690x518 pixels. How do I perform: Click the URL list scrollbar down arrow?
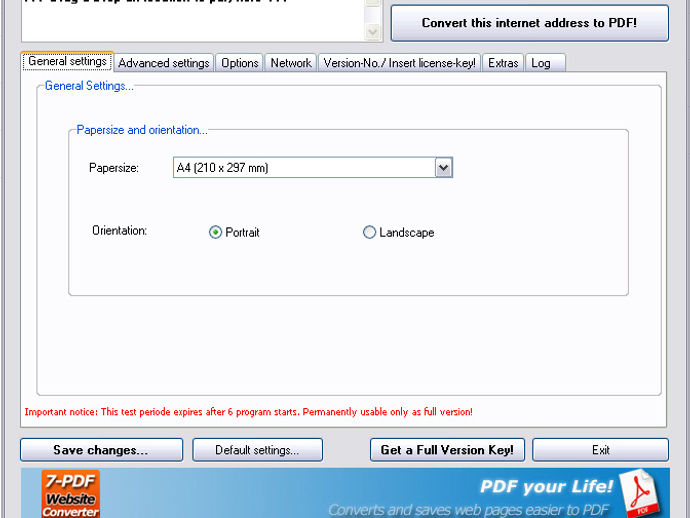(373, 32)
